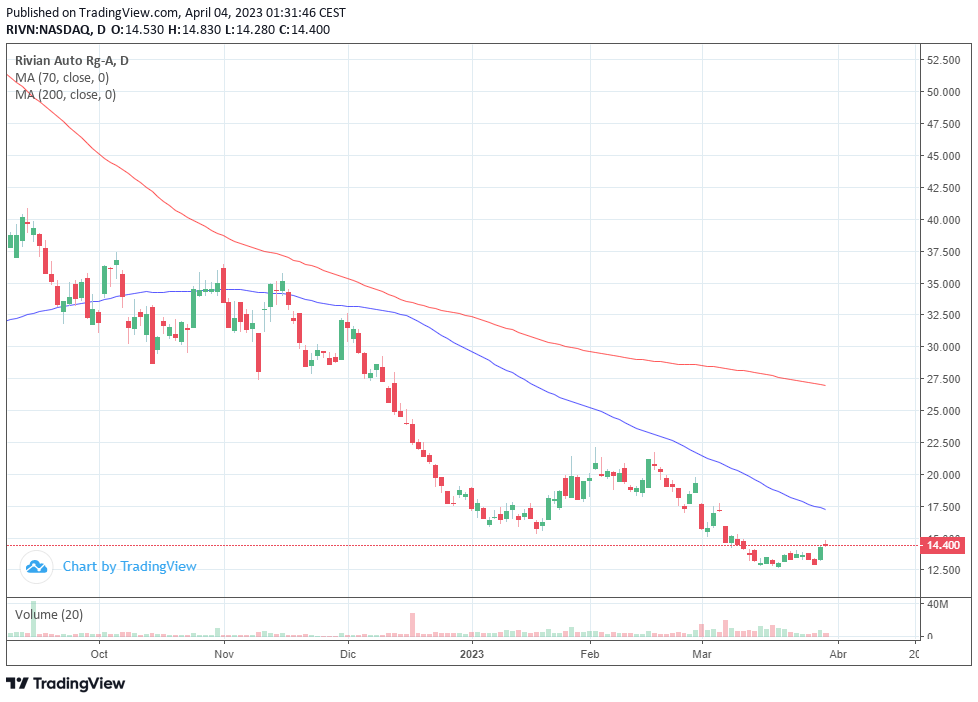978x702 pixels.
Task: Click the 12.500 price axis label
Action: click(943, 570)
